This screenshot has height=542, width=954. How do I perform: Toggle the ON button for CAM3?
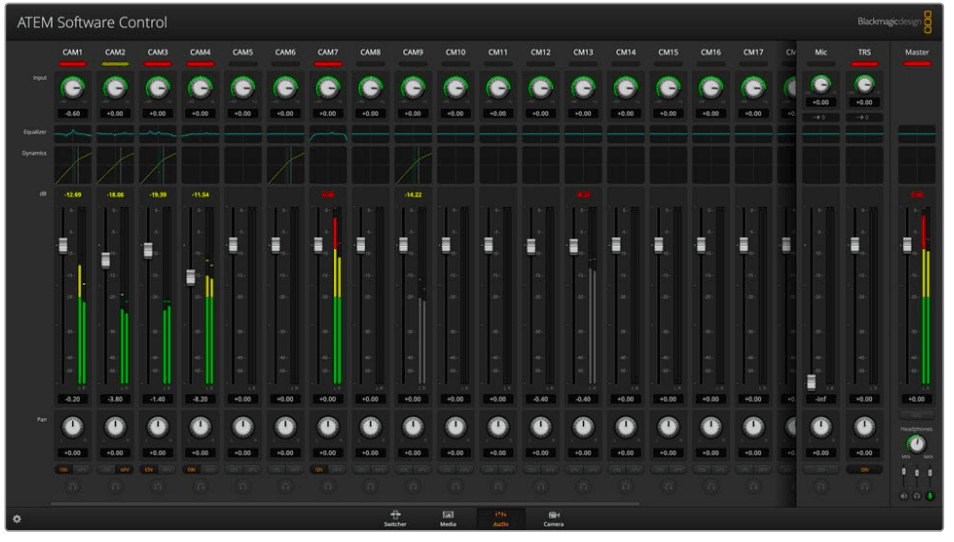(148, 470)
